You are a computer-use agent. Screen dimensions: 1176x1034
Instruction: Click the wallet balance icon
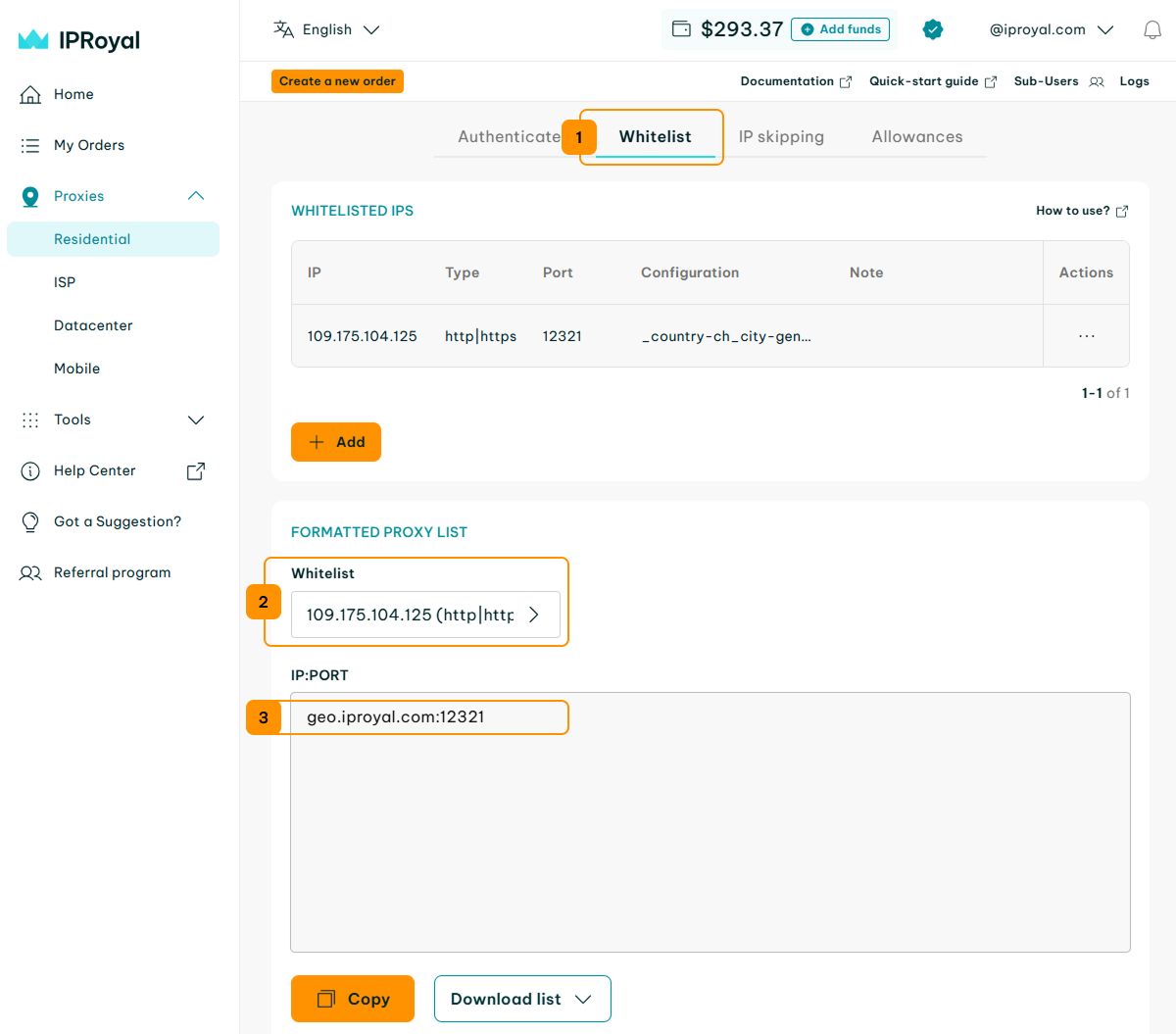point(681,29)
